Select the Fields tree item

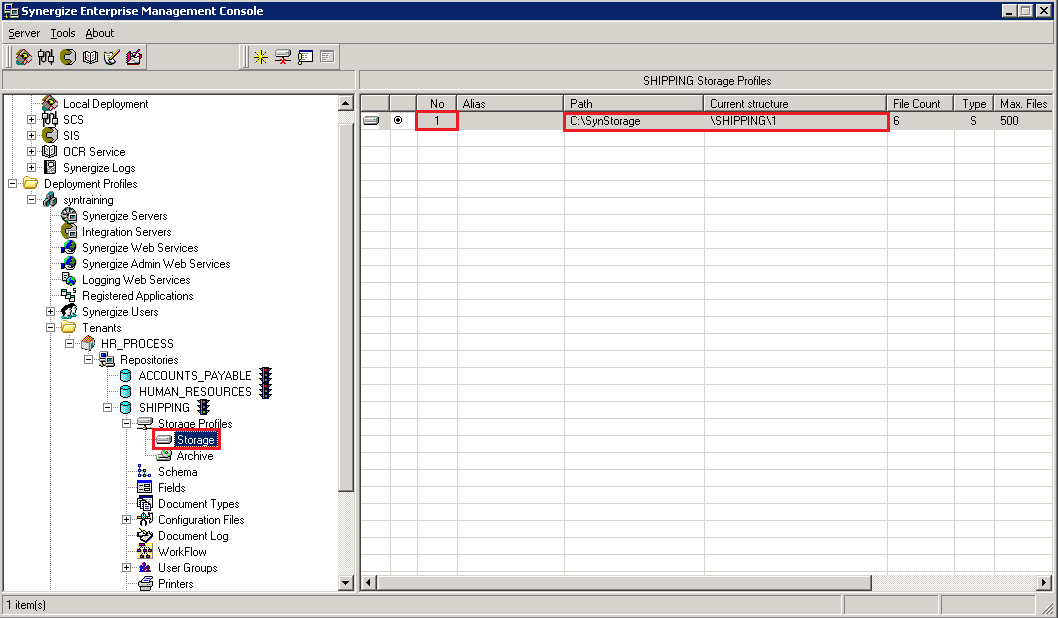click(x=171, y=488)
